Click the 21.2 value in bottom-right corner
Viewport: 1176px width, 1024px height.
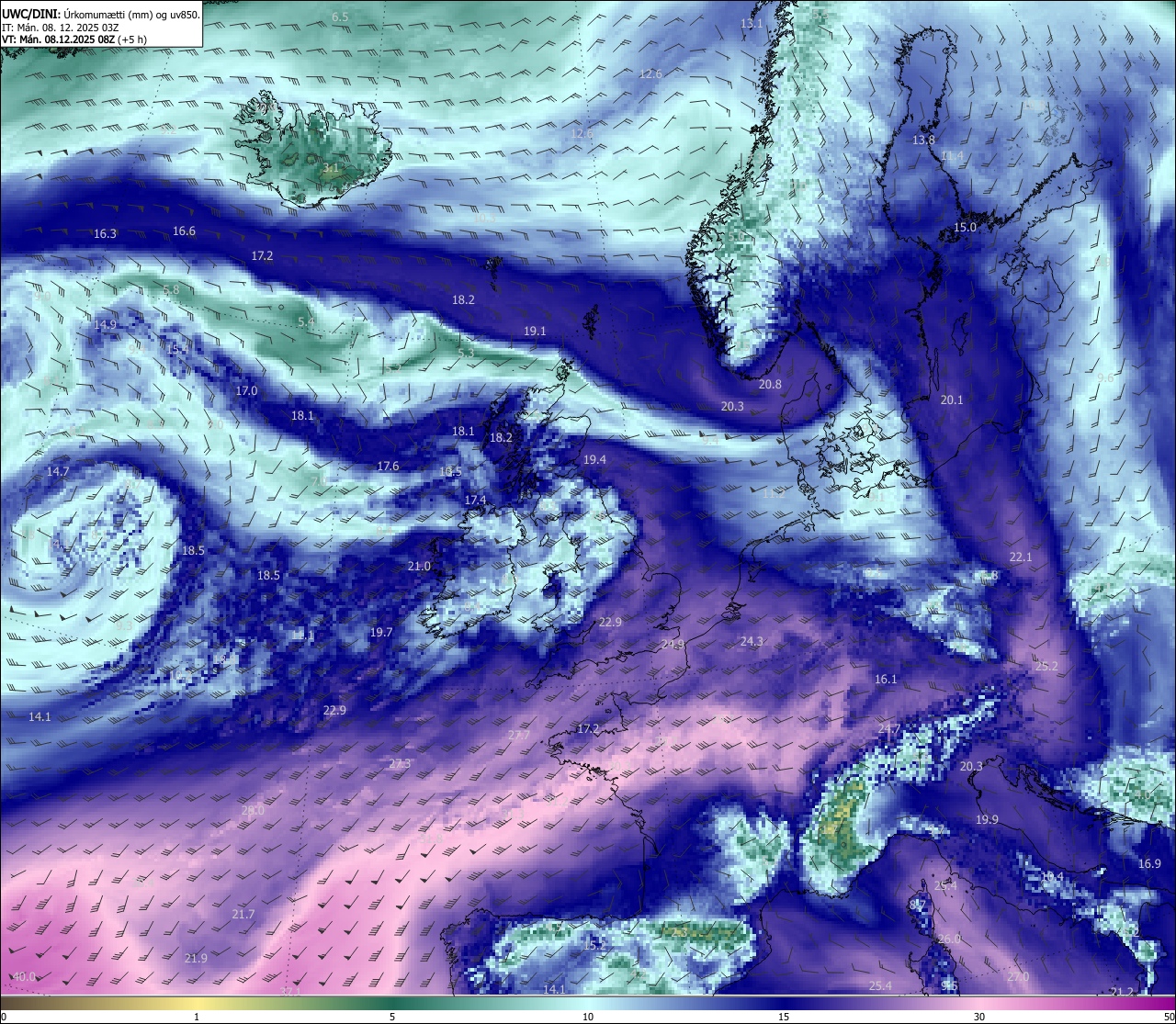click(x=1122, y=992)
